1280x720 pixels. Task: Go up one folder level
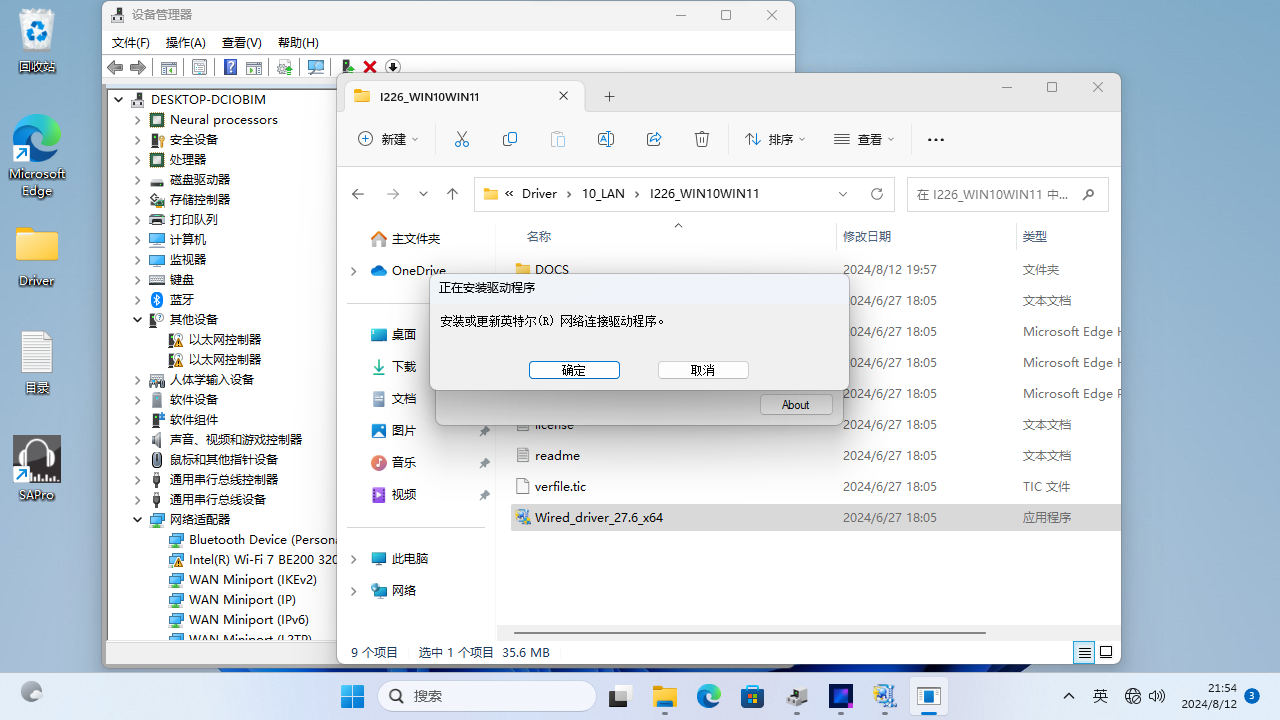(x=452, y=194)
